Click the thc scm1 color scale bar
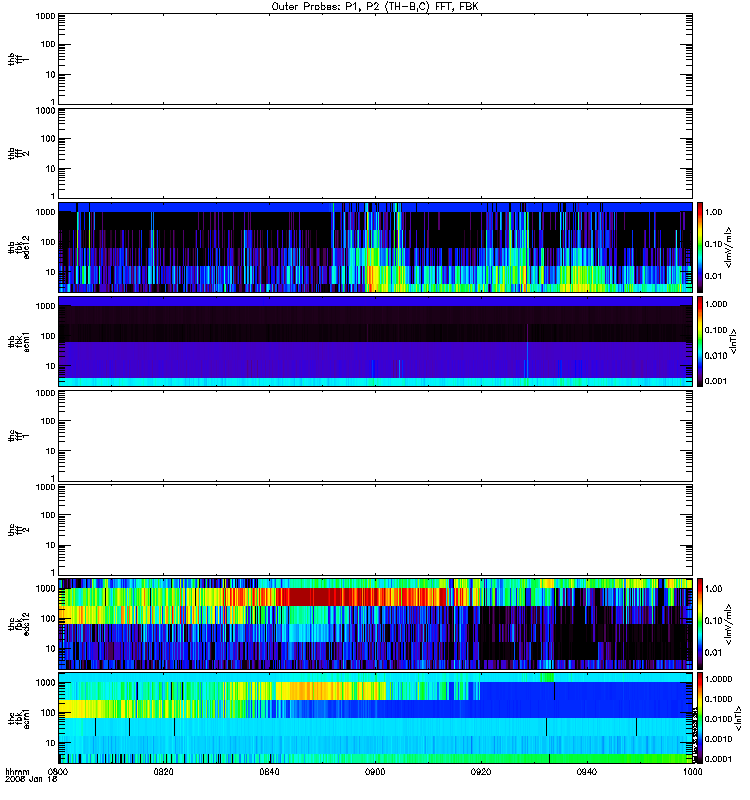The height and width of the screenshot is (800, 750). click(x=700, y=718)
